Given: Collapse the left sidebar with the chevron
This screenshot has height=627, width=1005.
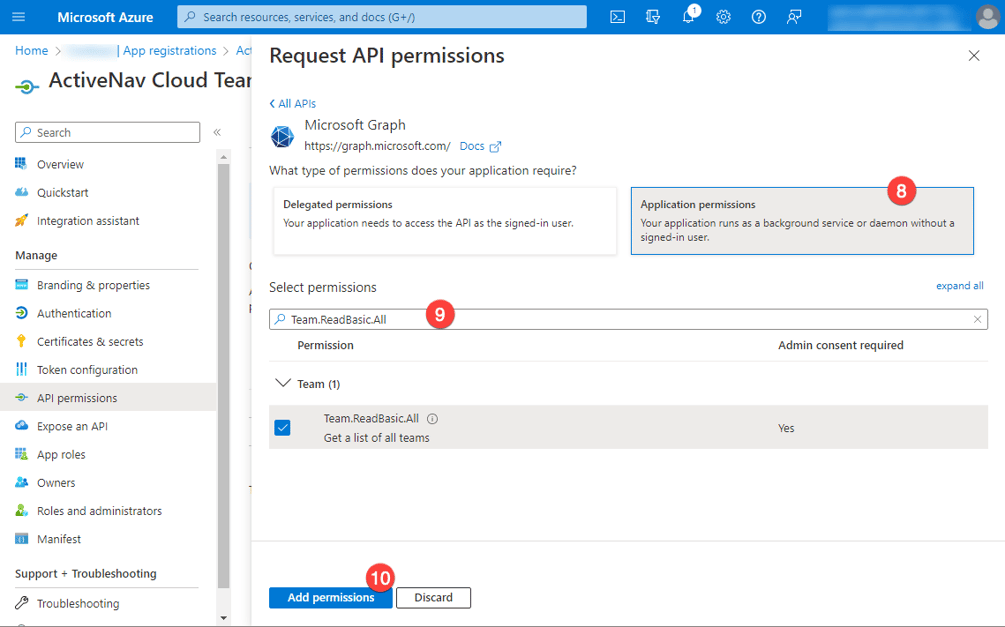Looking at the screenshot, I should 217,132.
